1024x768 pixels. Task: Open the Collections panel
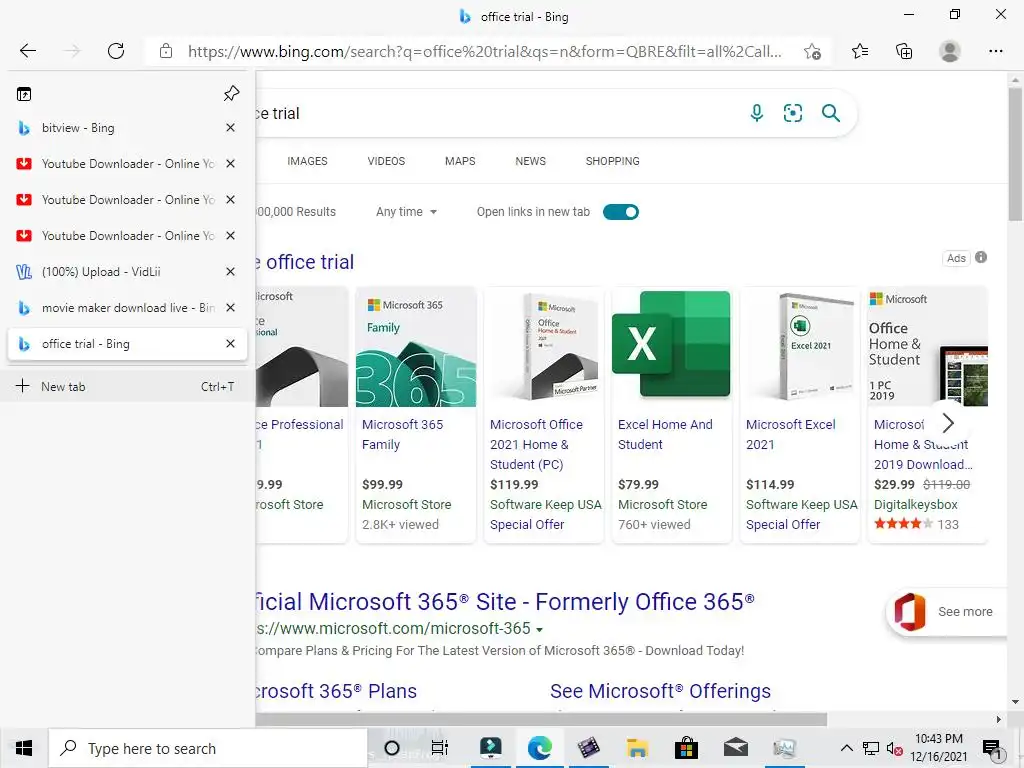[x=904, y=51]
